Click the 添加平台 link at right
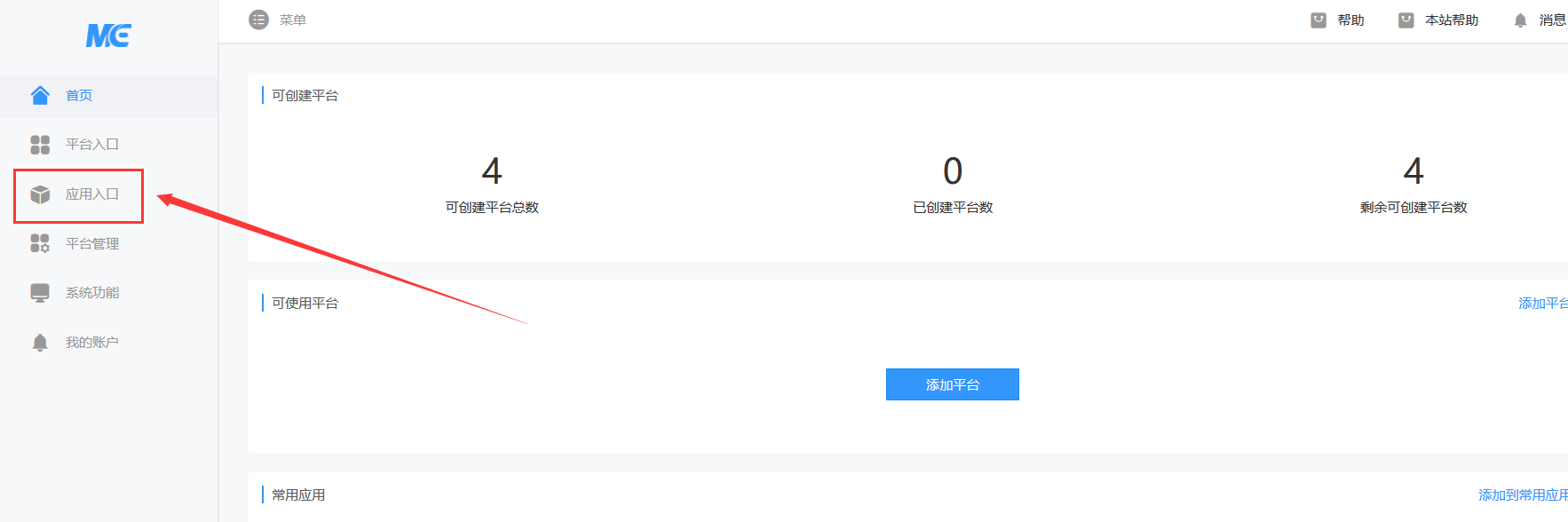Screen dimensions: 1568x522 [x=1543, y=304]
